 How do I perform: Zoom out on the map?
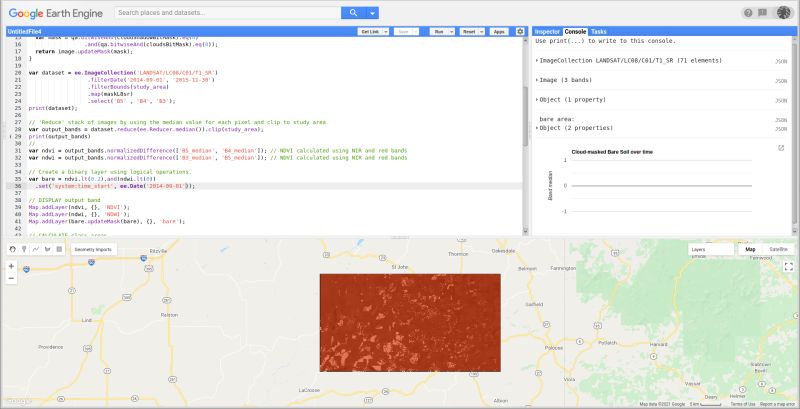[x=11, y=278]
